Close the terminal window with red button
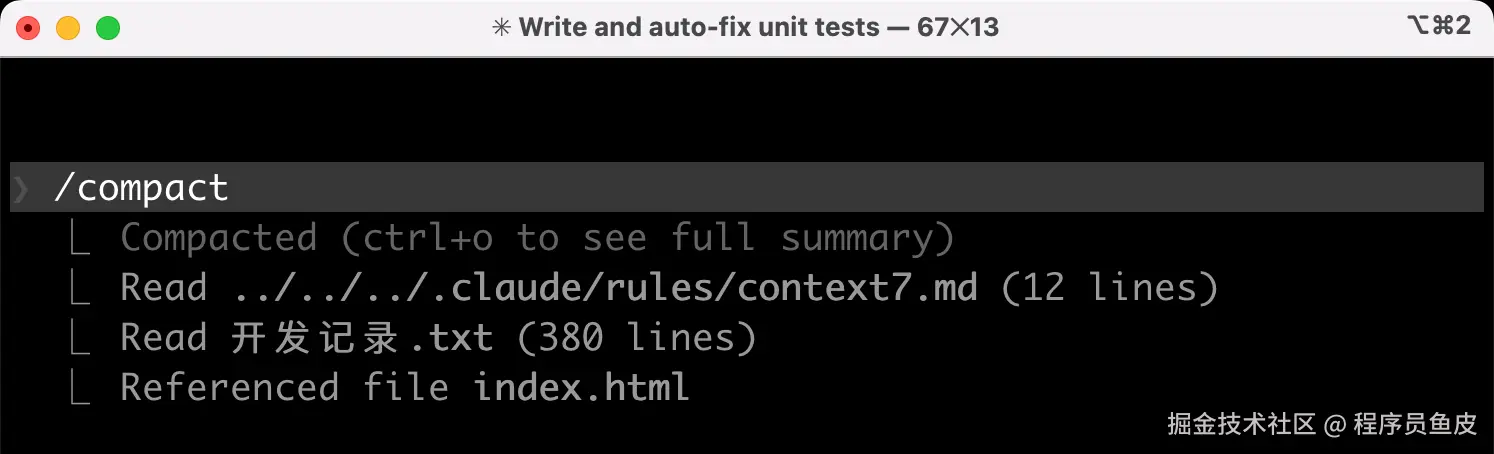This screenshot has height=454, width=1494. click(x=28, y=28)
